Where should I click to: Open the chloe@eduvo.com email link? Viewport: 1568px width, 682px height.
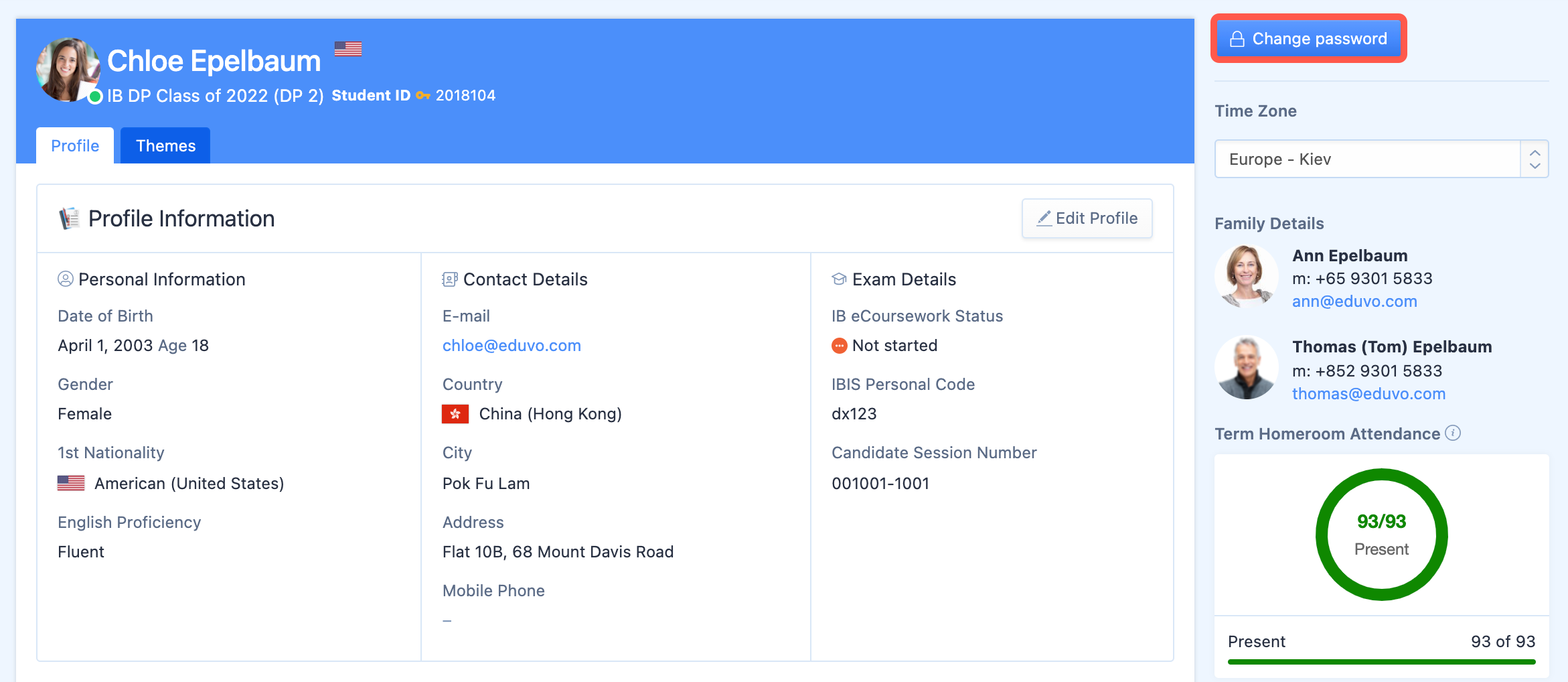[512, 346]
